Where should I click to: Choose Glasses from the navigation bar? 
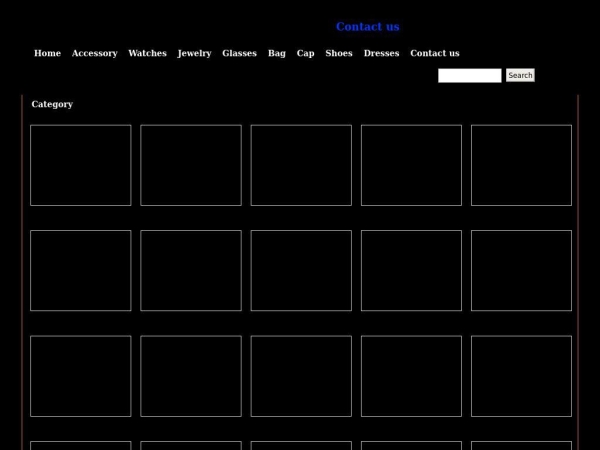tap(240, 53)
